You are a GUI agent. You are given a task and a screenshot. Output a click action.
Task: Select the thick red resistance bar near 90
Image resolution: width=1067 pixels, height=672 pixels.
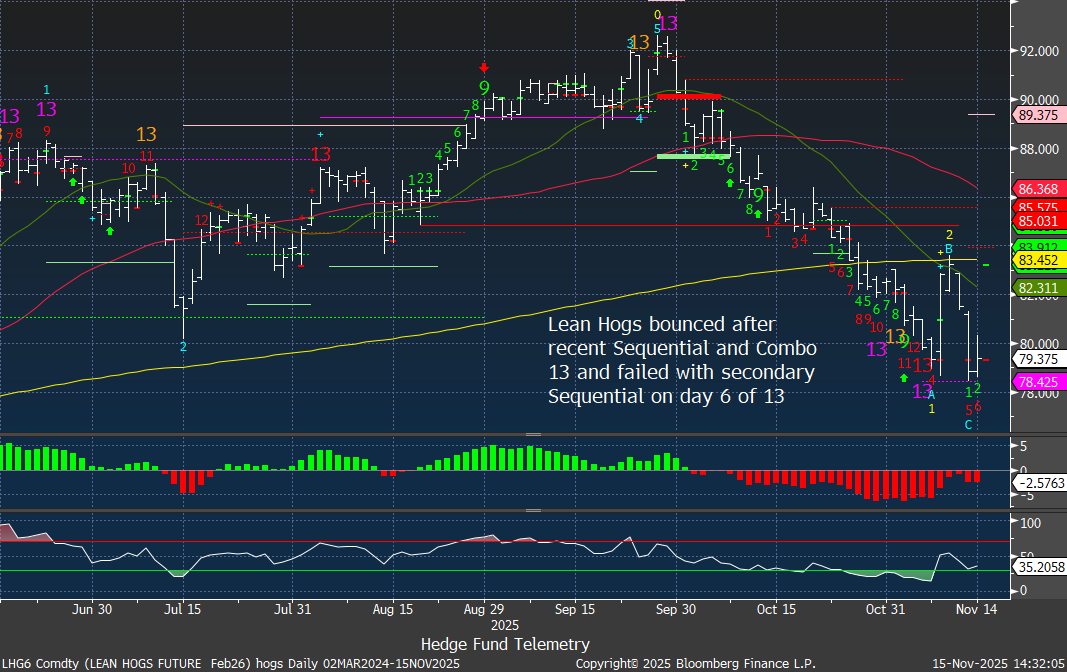688,96
